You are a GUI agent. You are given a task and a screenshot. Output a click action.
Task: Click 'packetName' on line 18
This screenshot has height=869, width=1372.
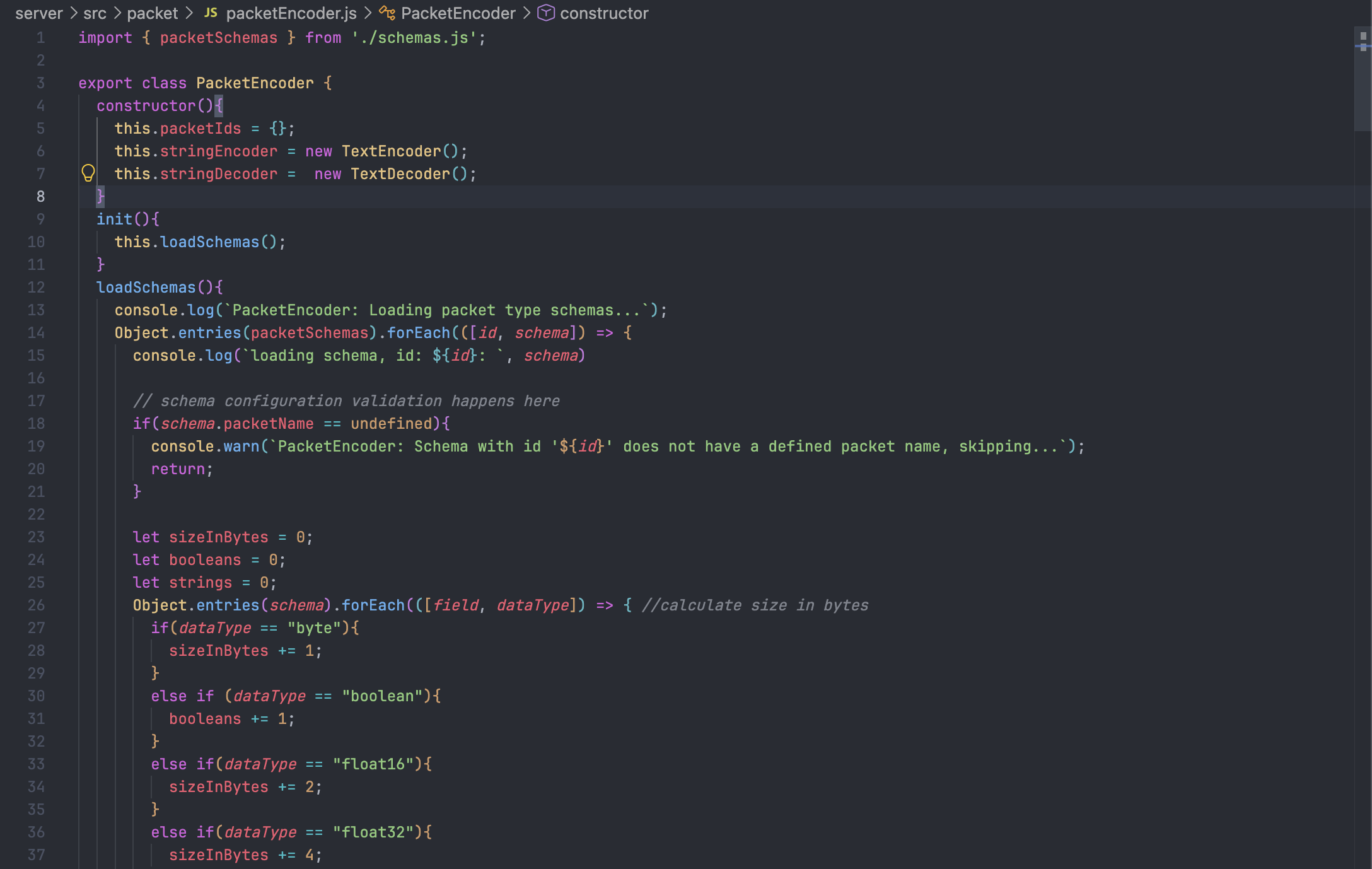(x=269, y=424)
